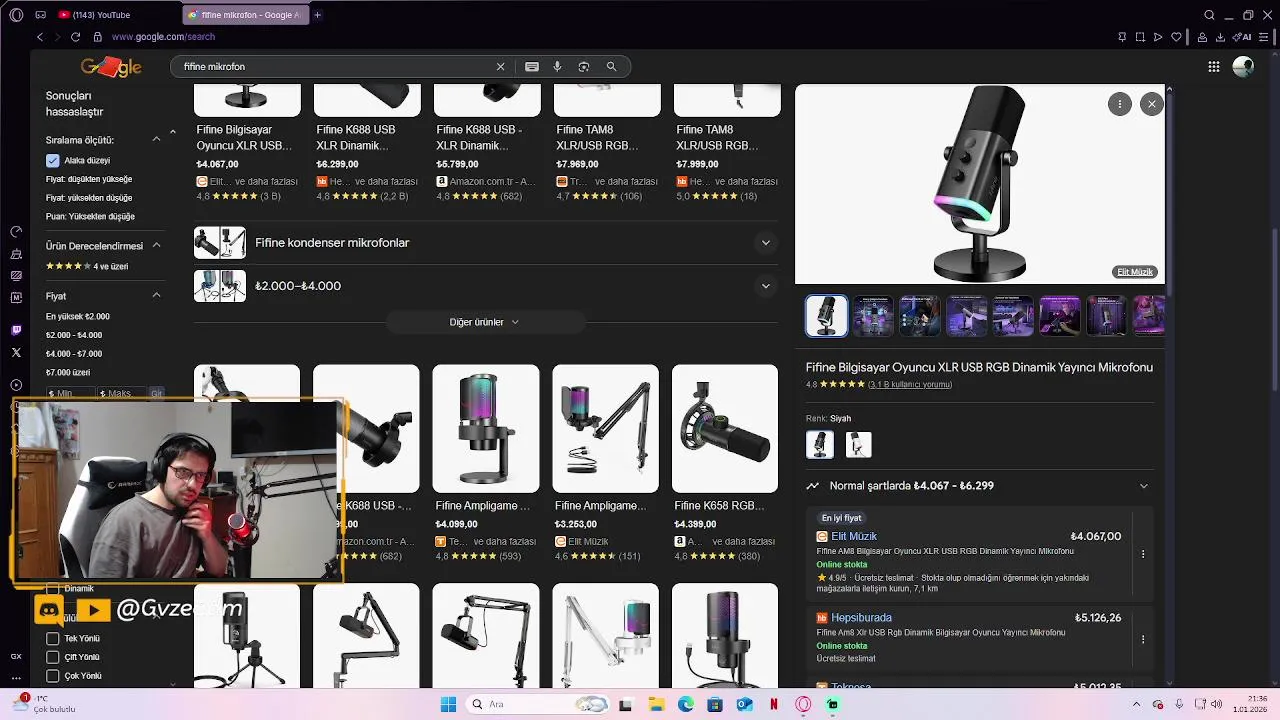Clear the search box with X
This screenshot has width=1280, height=720.
(x=501, y=67)
